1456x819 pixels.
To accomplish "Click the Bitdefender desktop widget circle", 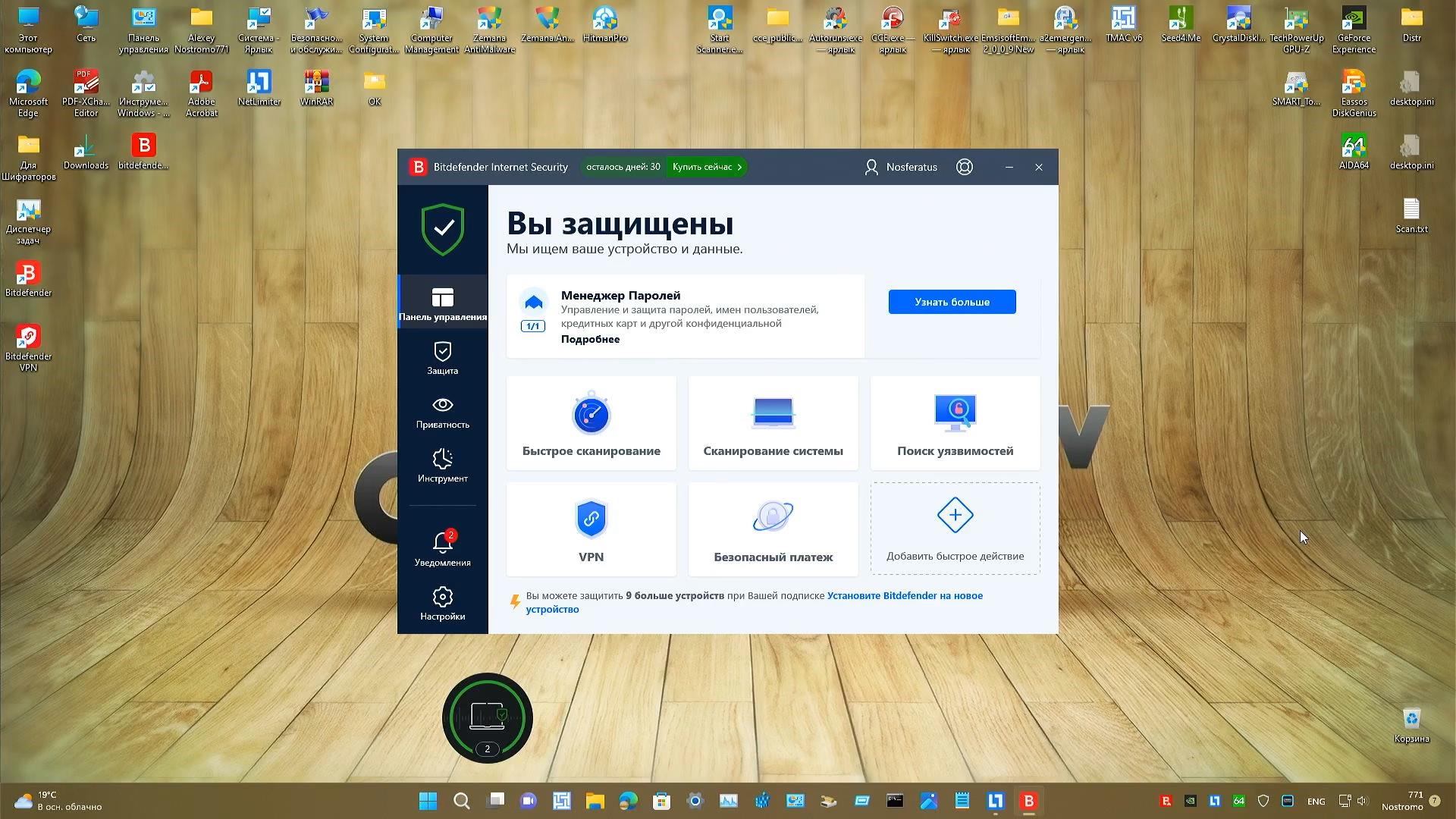I will click(487, 717).
